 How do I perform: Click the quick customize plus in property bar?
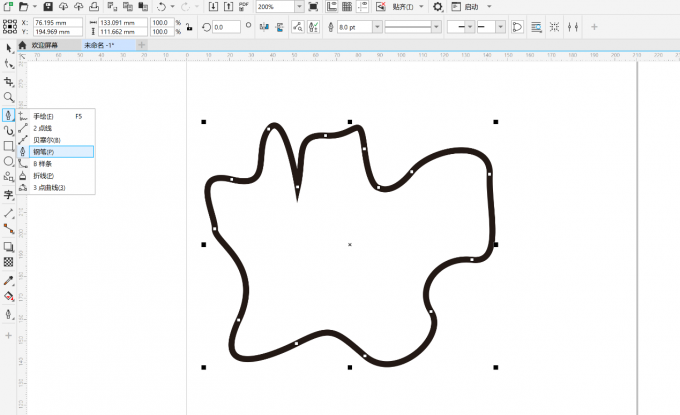(x=594, y=27)
